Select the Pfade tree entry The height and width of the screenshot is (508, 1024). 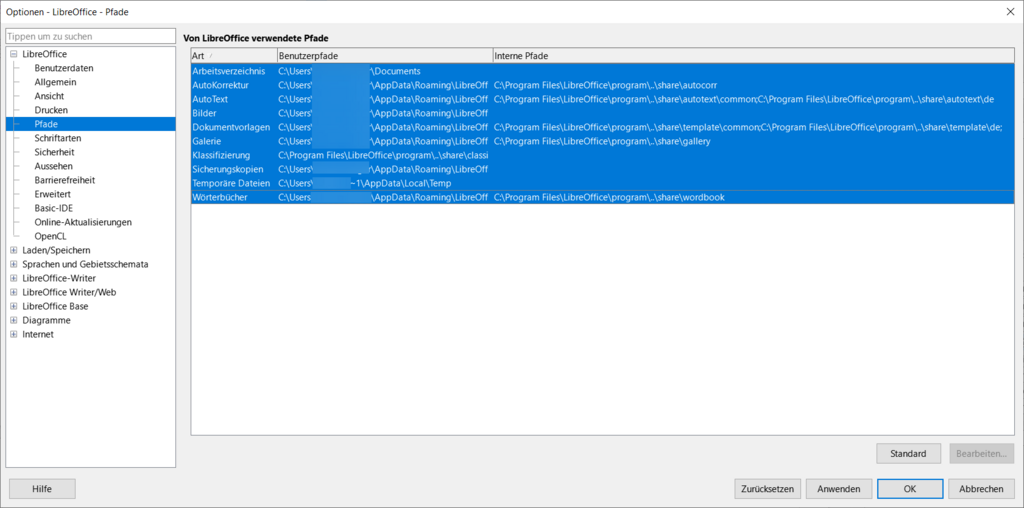[x=90, y=124]
